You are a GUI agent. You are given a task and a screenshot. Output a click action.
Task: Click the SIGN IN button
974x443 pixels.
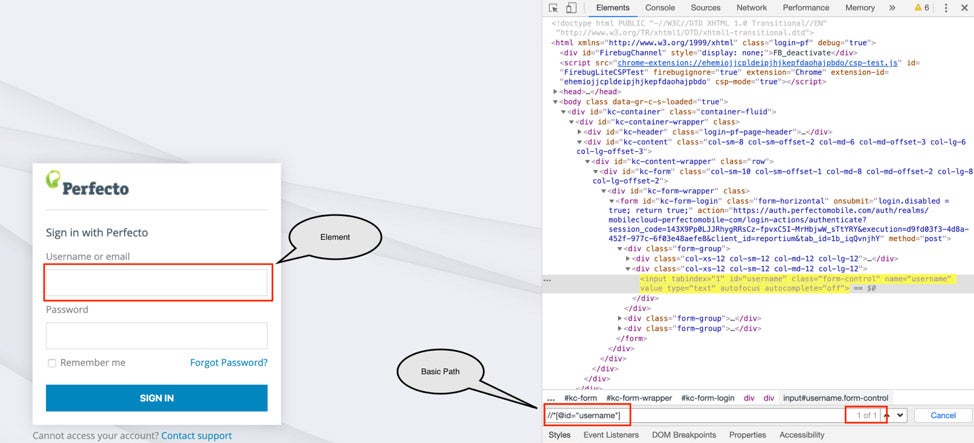(x=157, y=398)
